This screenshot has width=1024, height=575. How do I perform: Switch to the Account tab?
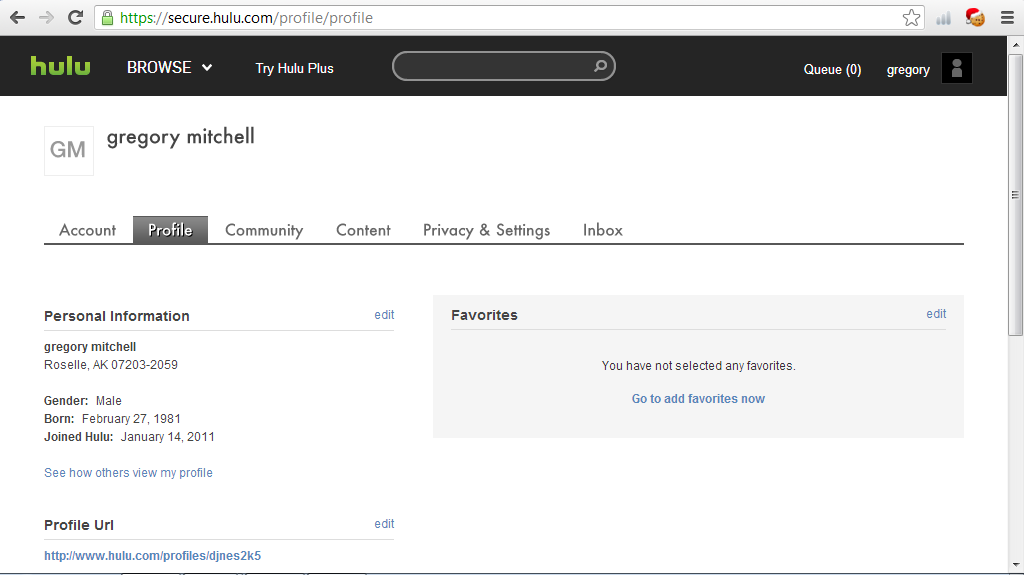[x=88, y=230]
